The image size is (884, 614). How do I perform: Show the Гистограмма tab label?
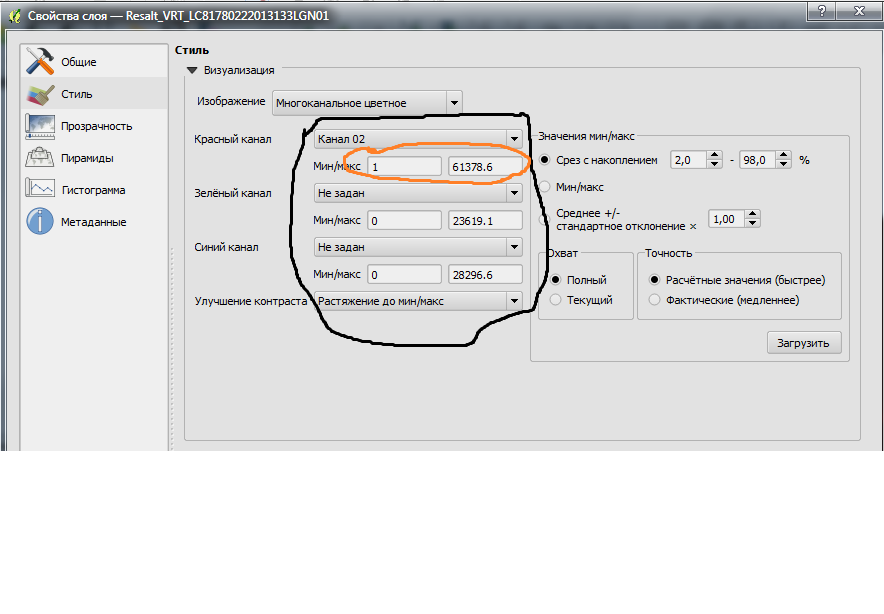pyautogui.click(x=93, y=190)
